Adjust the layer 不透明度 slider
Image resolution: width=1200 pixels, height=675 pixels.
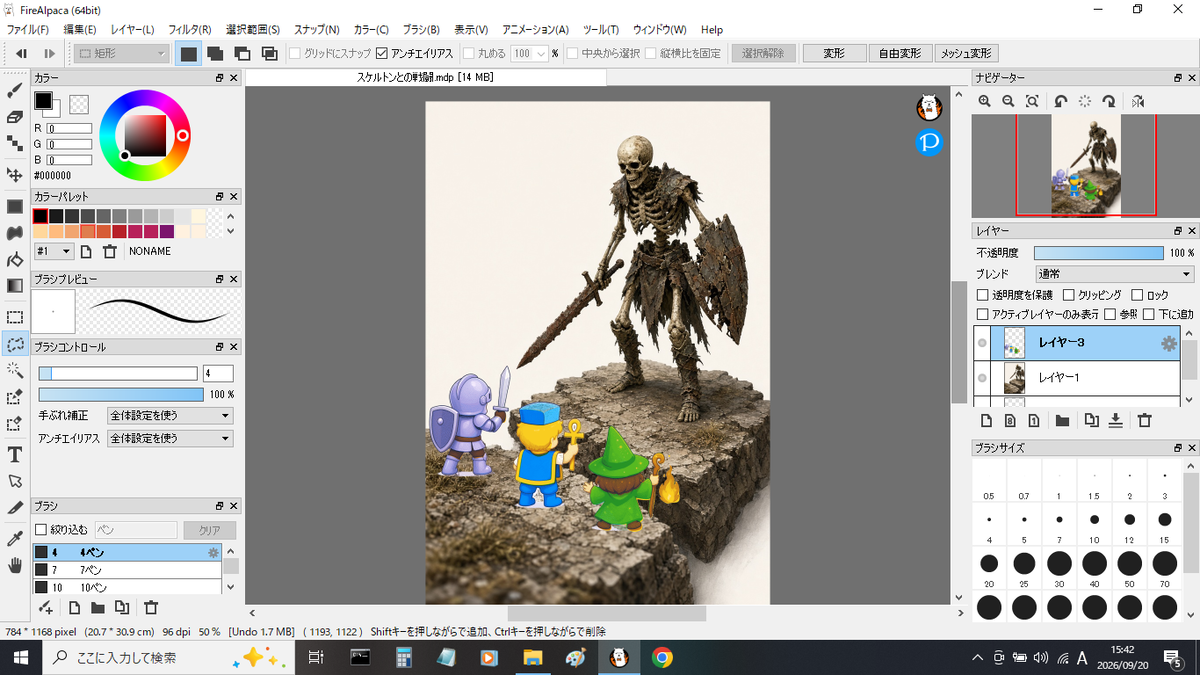point(1099,253)
